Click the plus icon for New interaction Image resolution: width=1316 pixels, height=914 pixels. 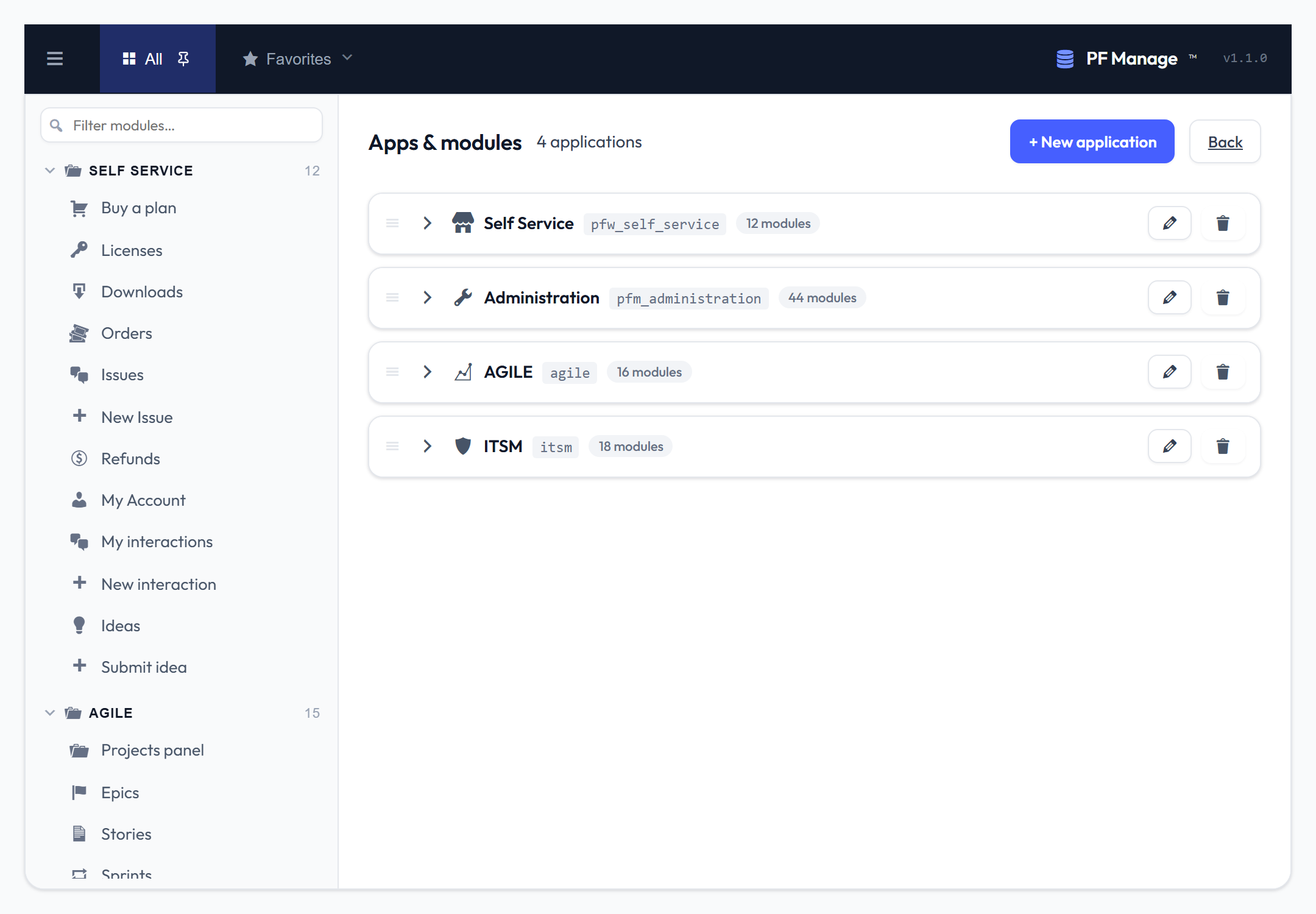[79, 583]
